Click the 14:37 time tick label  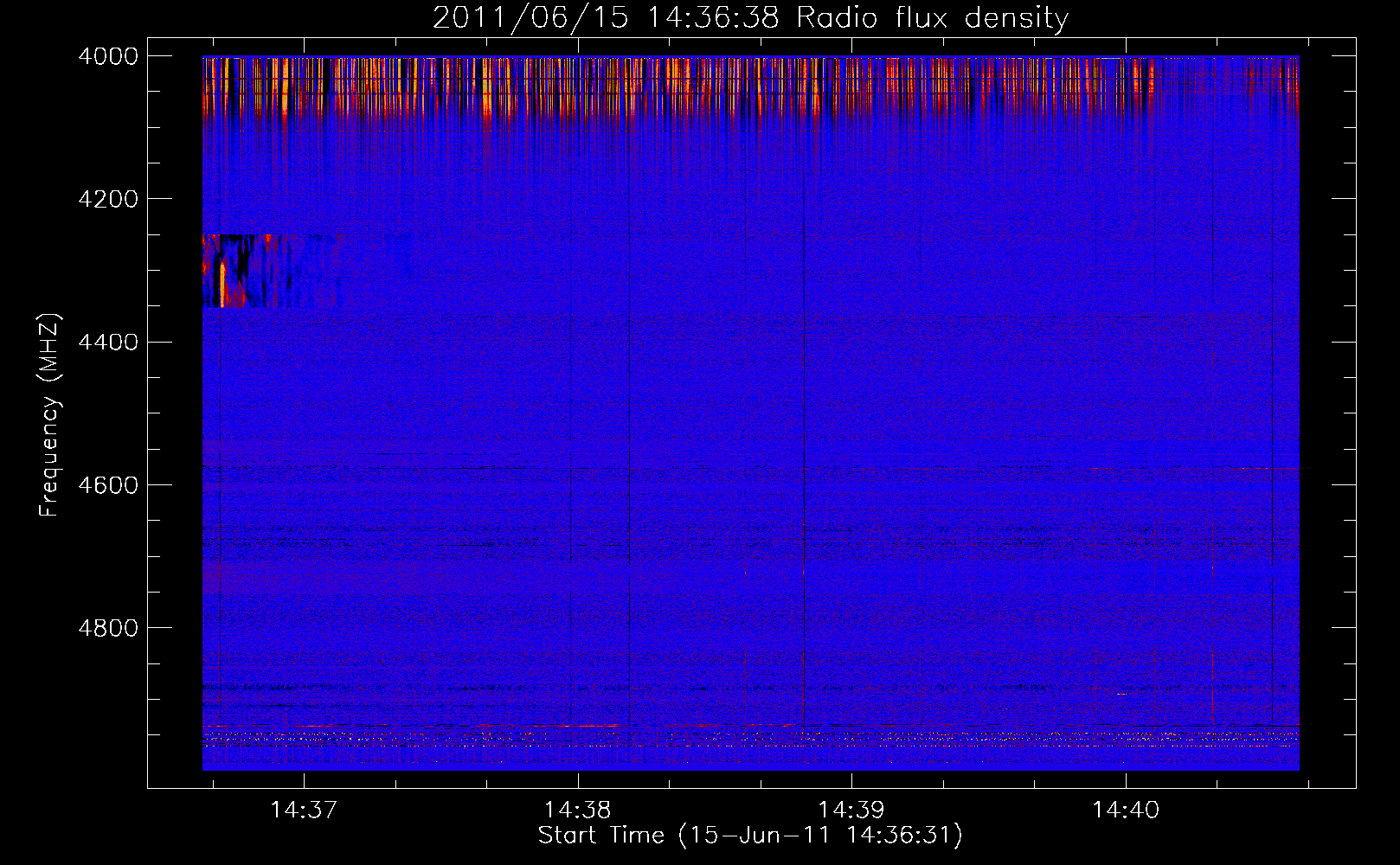click(304, 811)
